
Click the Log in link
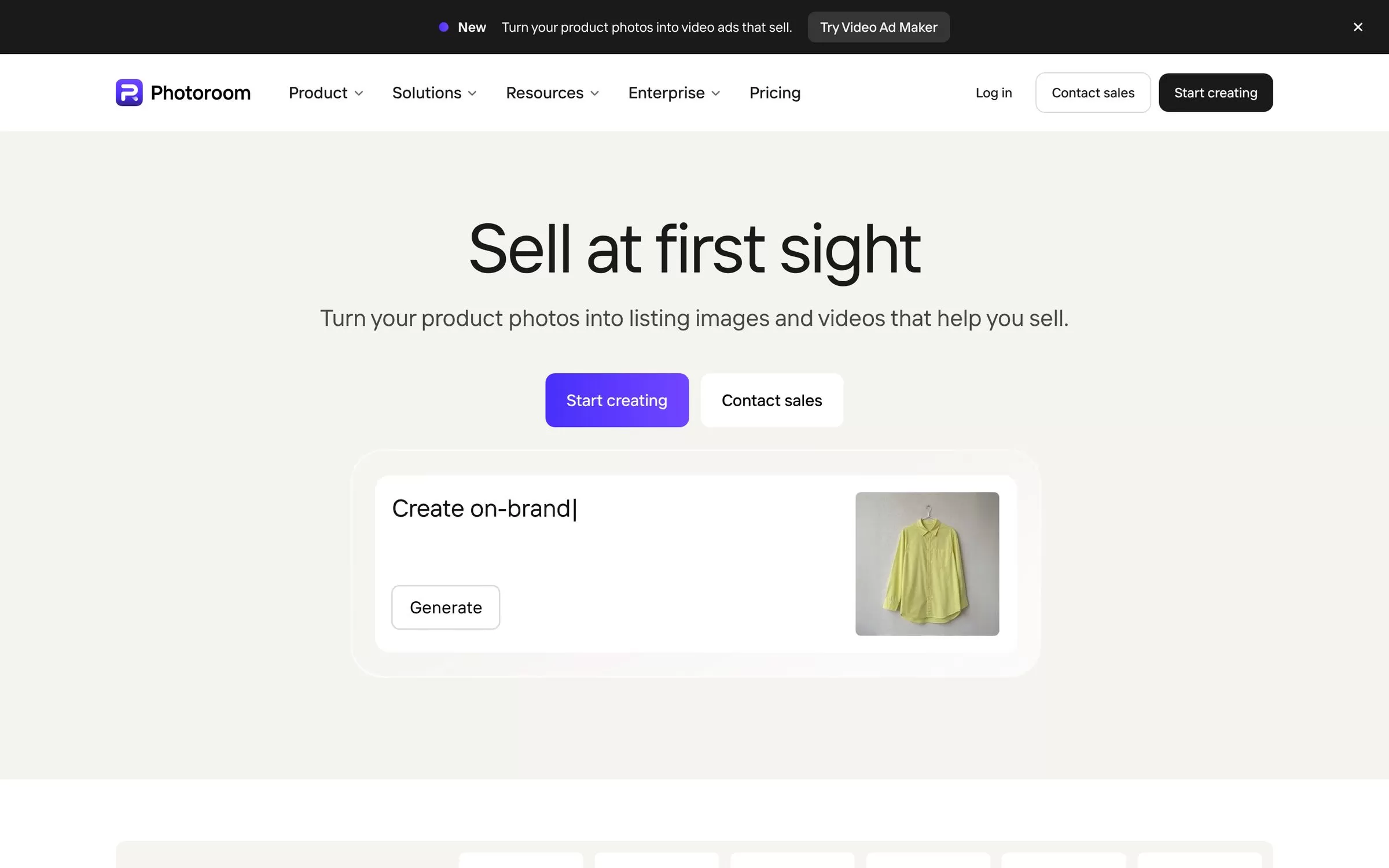coord(994,93)
